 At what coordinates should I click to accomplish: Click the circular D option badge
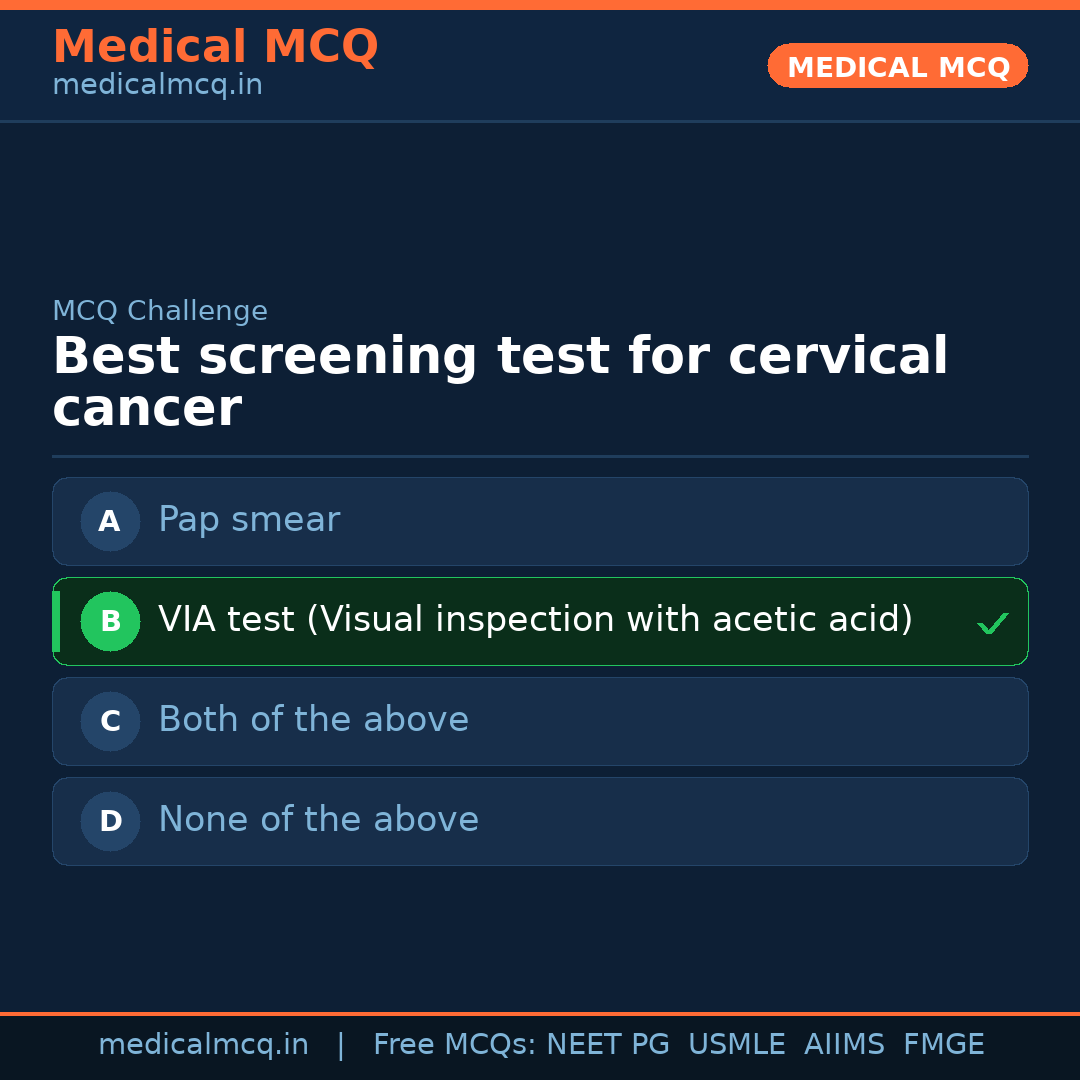point(110,821)
